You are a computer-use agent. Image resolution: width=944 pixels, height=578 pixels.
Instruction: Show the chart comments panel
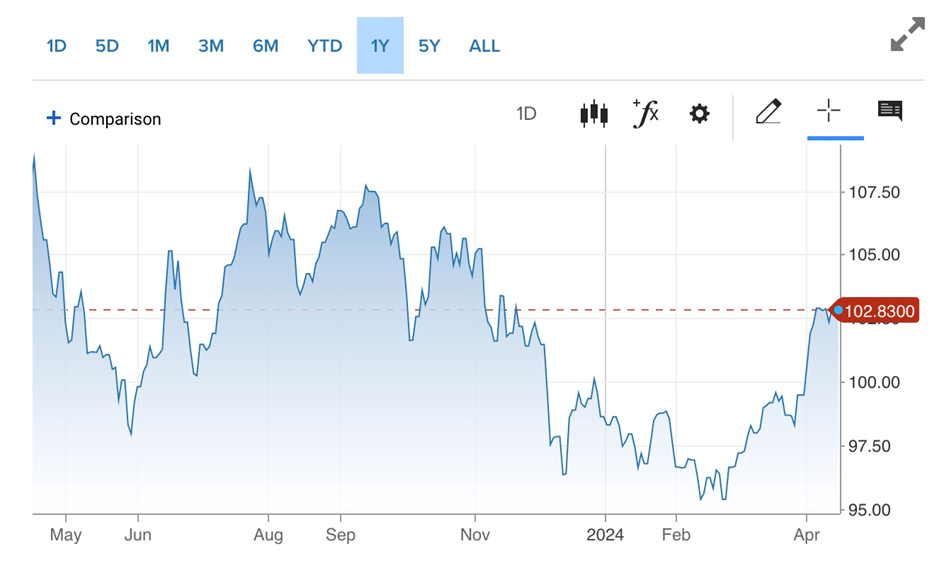pos(890,111)
